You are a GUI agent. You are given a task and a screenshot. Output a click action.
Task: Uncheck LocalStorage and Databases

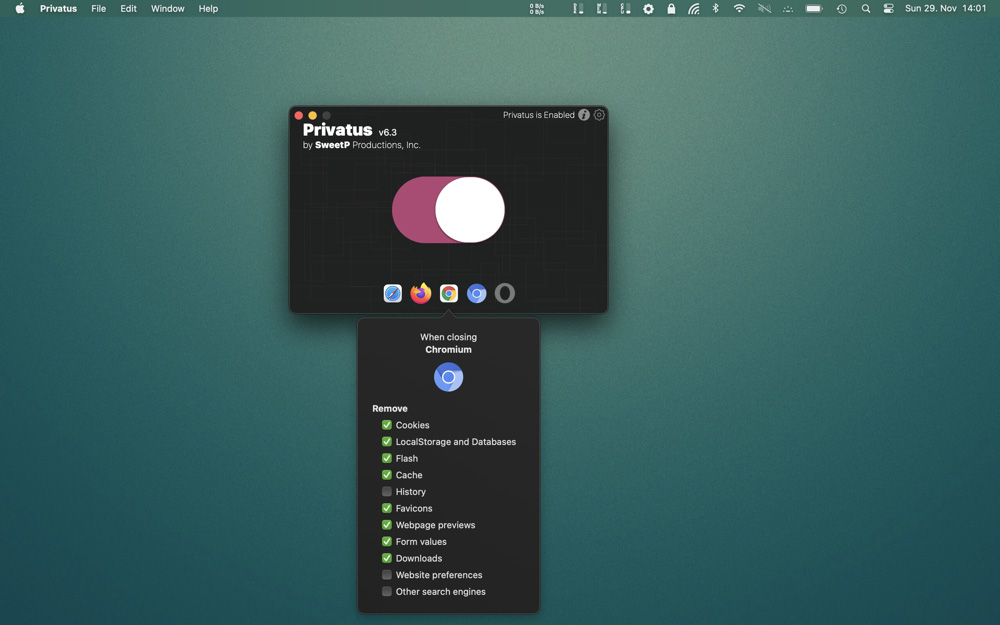click(x=386, y=441)
